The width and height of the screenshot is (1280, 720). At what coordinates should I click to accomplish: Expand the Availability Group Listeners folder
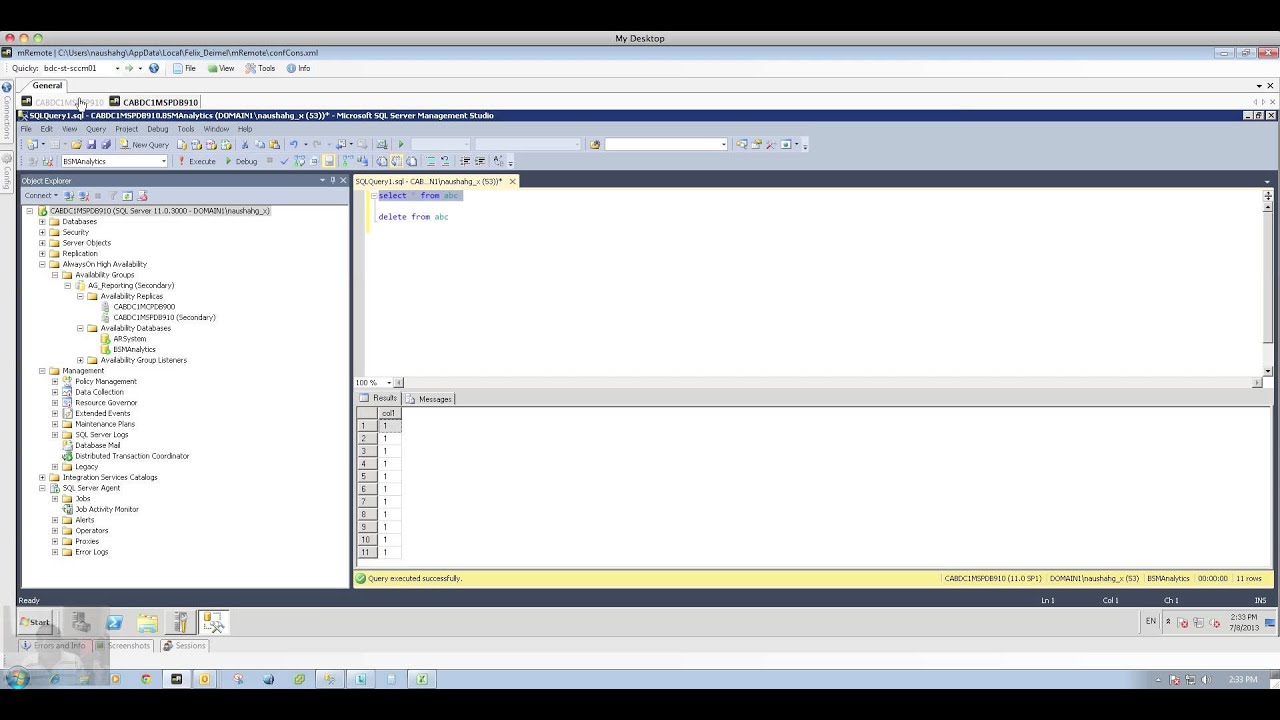80,360
